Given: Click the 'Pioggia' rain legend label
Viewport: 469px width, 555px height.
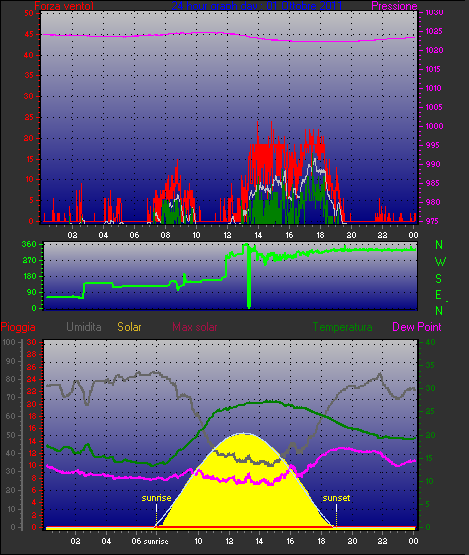Looking at the screenshot, I should pyautogui.click(x=18, y=327).
